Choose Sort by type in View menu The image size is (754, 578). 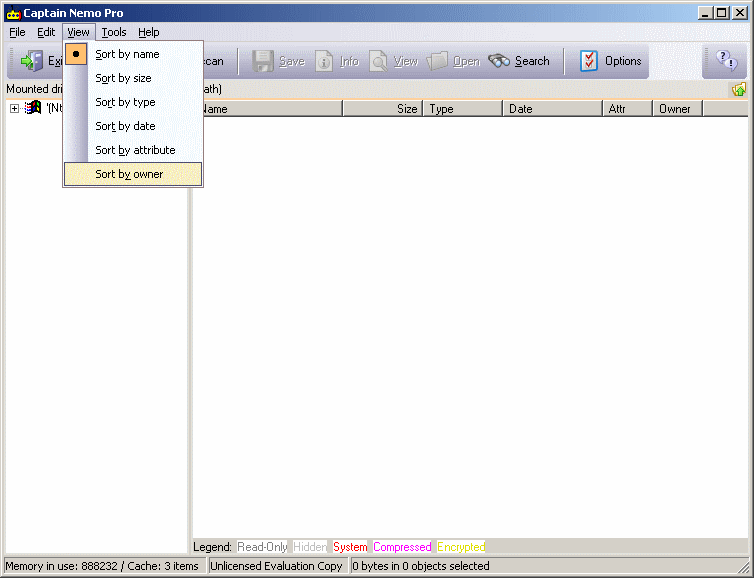(125, 102)
